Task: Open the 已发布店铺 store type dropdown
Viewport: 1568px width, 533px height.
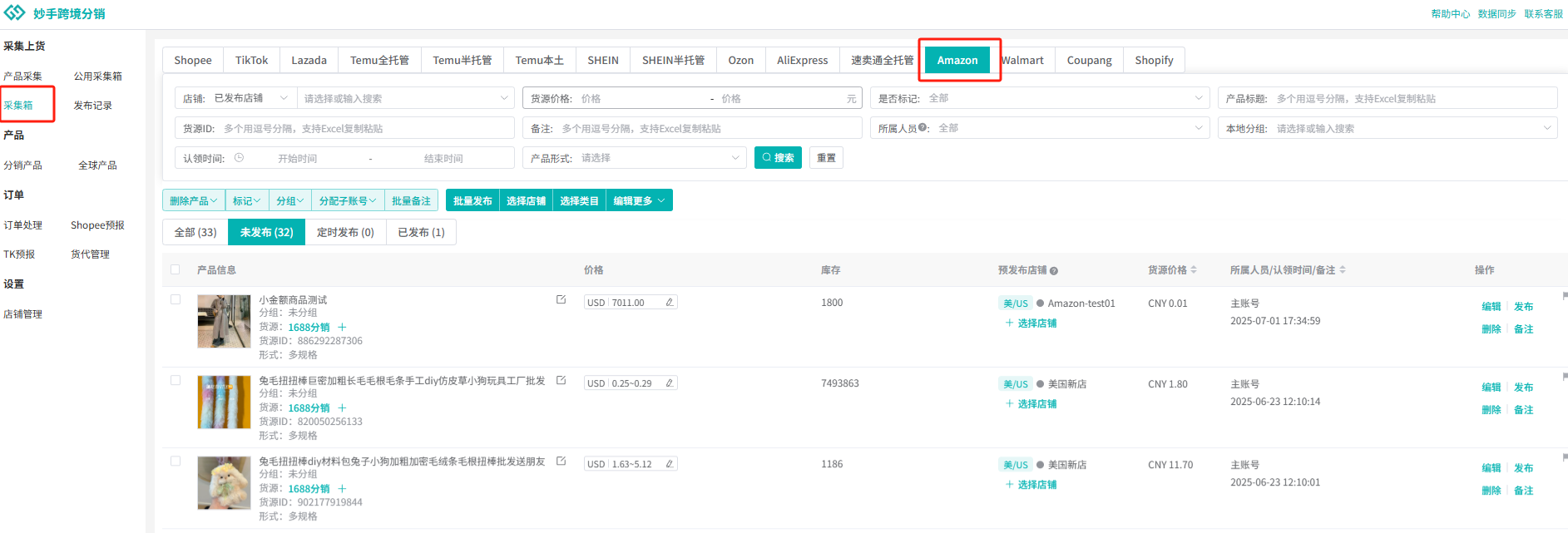Action: [251, 98]
